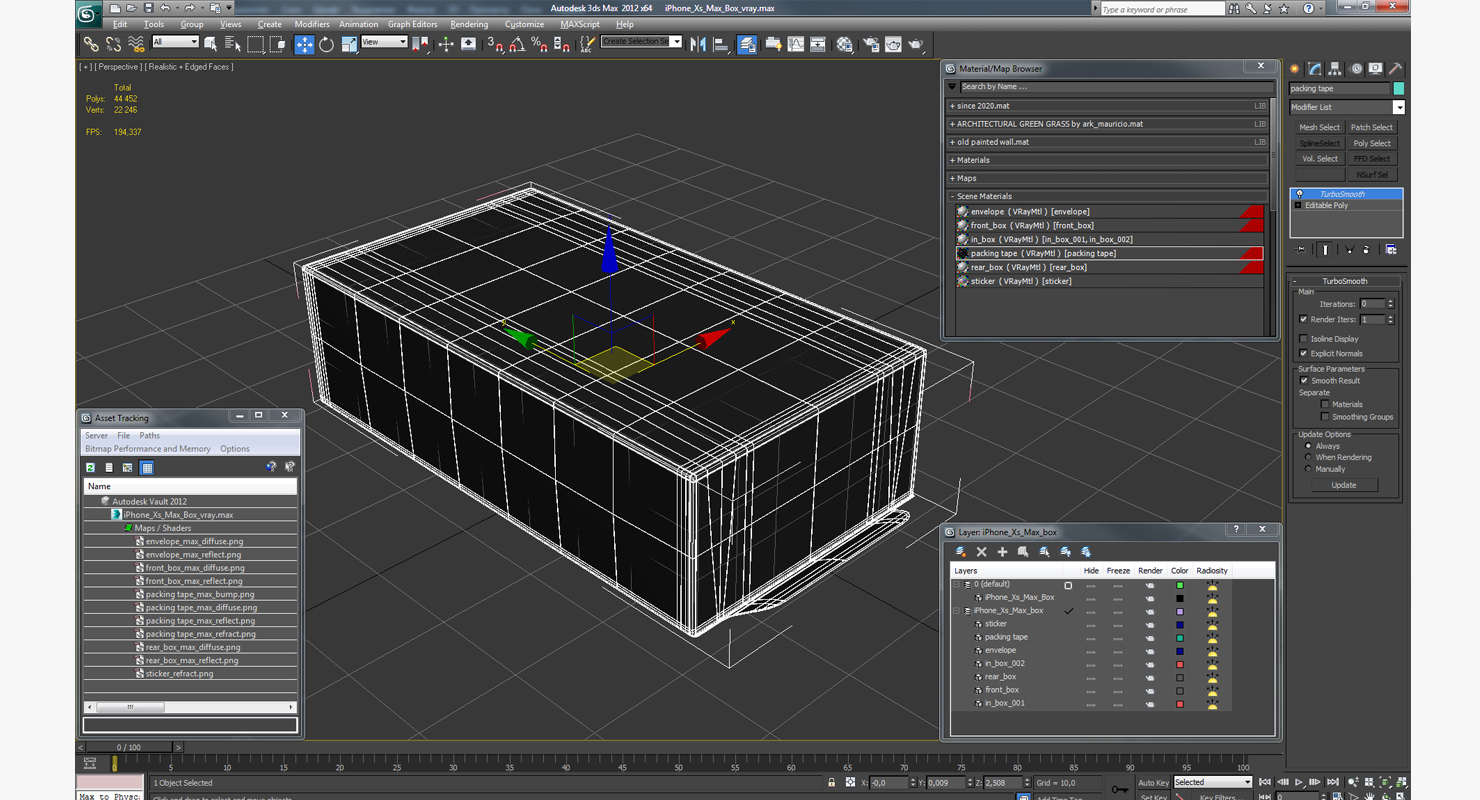The width and height of the screenshot is (1480, 800).
Task: Add selected objects to layer plus icon
Action: pyautogui.click(x=1002, y=552)
